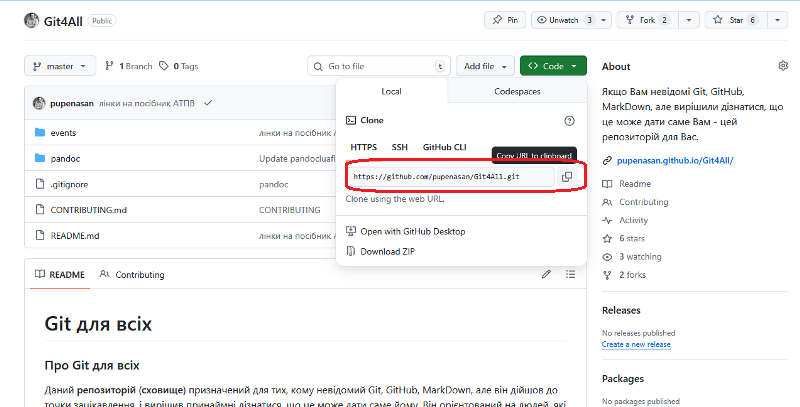
Task: Click the edit README pencil icon
Action: click(546, 274)
